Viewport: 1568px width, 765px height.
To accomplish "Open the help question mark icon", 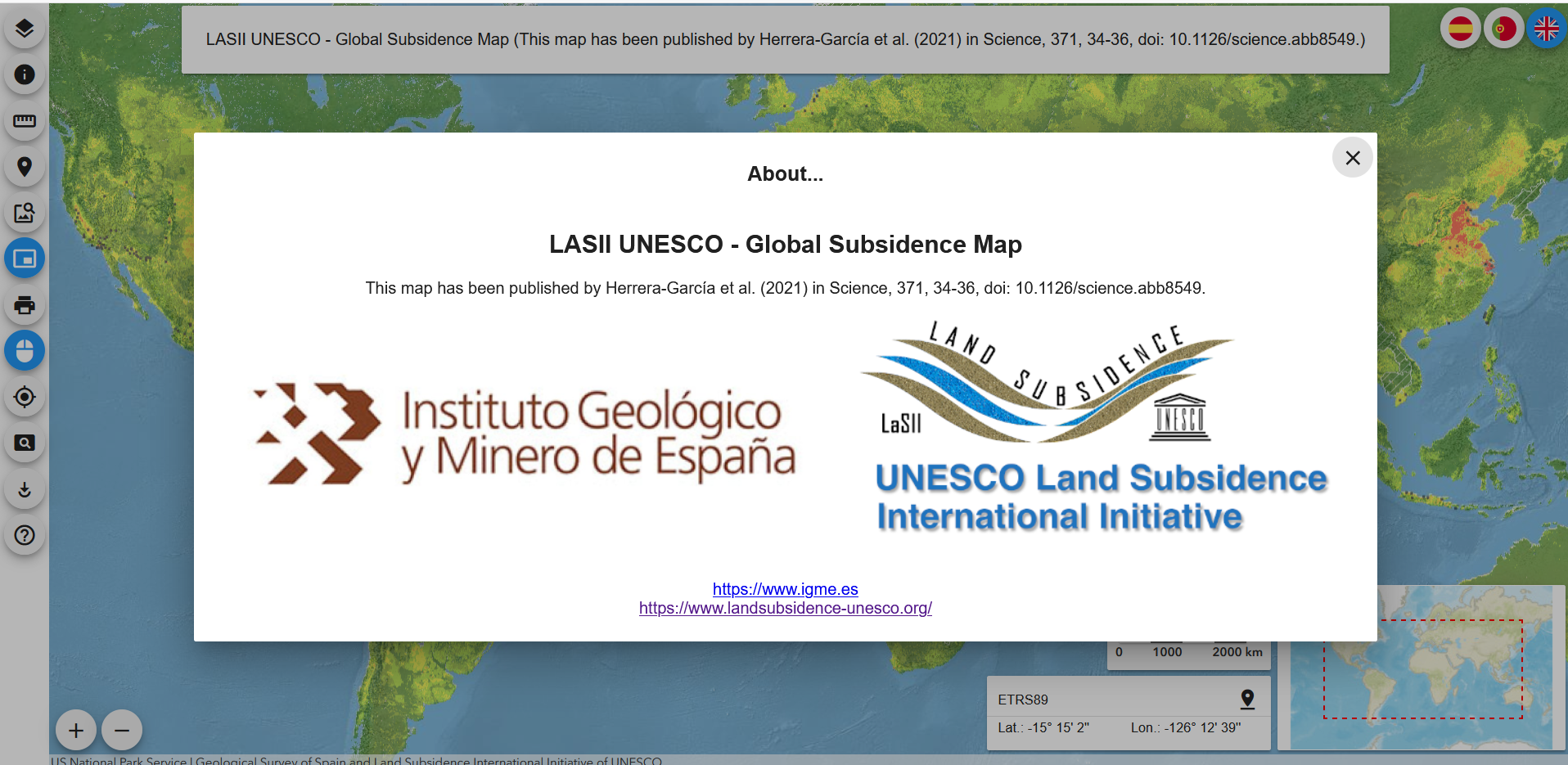I will coord(25,535).
